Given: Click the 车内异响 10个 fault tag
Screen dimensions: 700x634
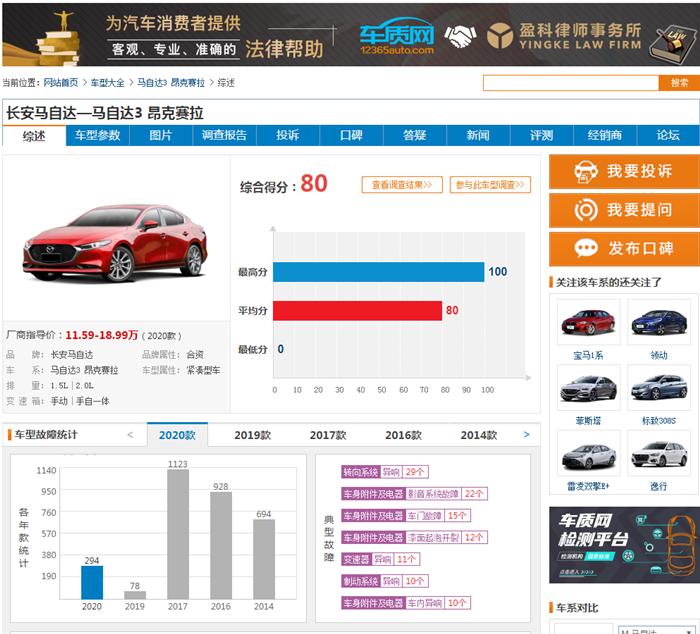Looking at the screenshot, I should (406, 603).
